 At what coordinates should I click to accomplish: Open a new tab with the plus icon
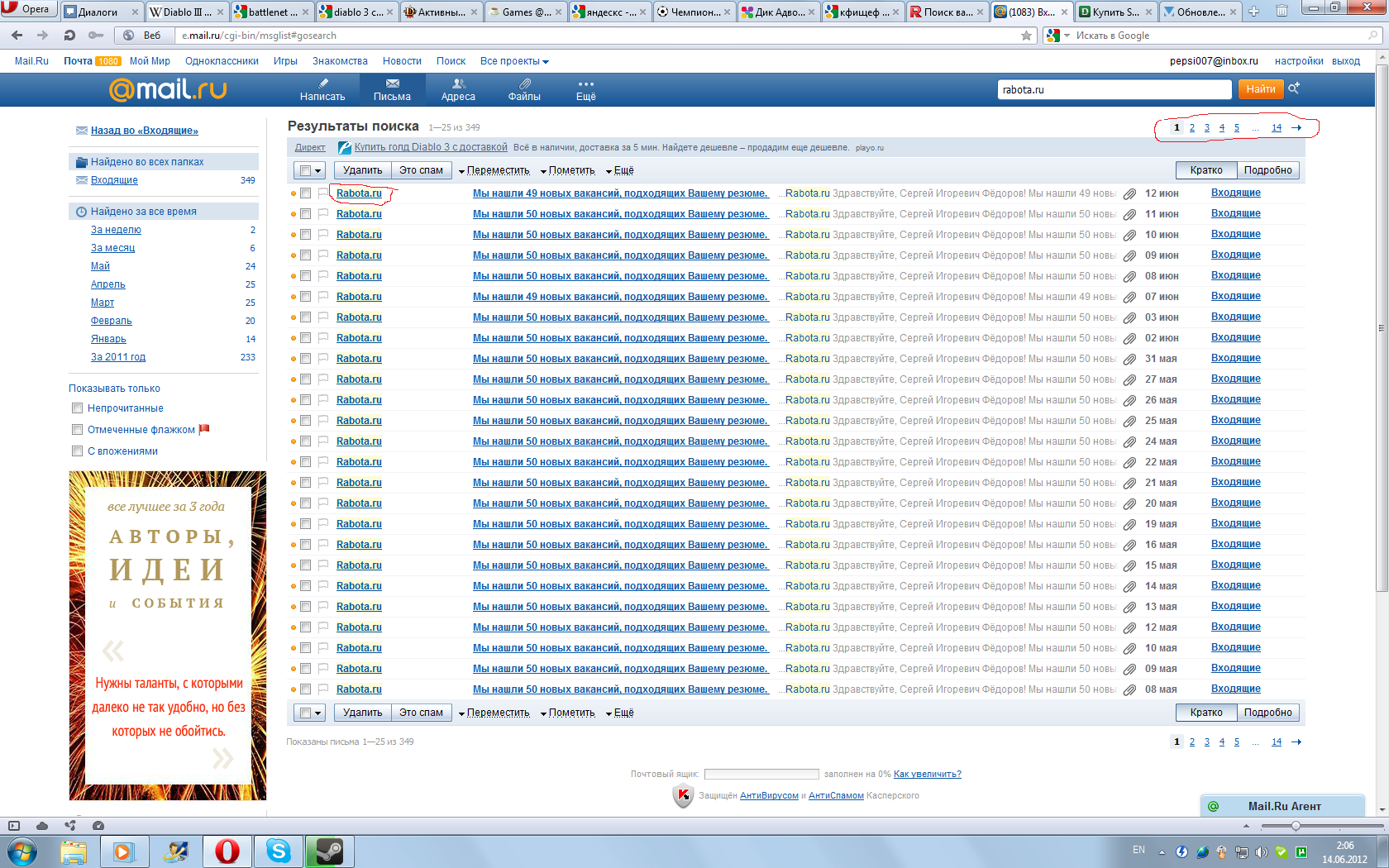point(1253,12)
